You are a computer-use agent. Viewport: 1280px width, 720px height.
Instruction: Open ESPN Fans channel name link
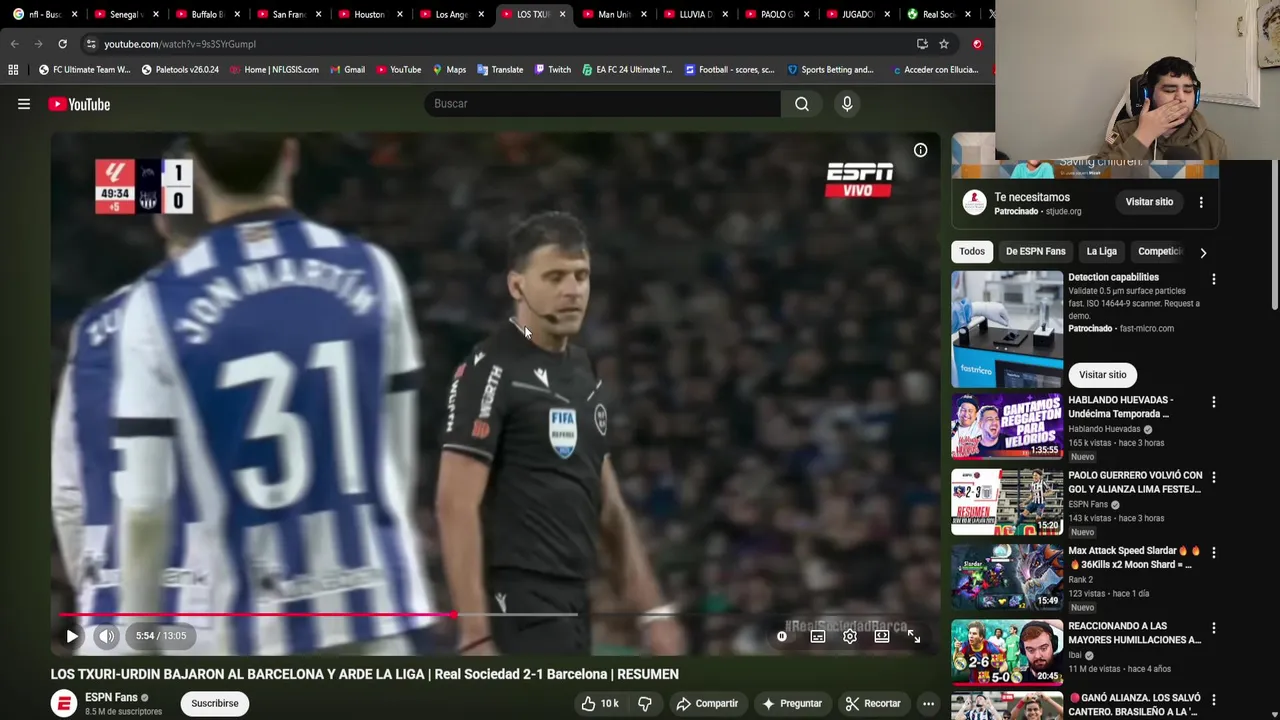click(x=111, y=697)
